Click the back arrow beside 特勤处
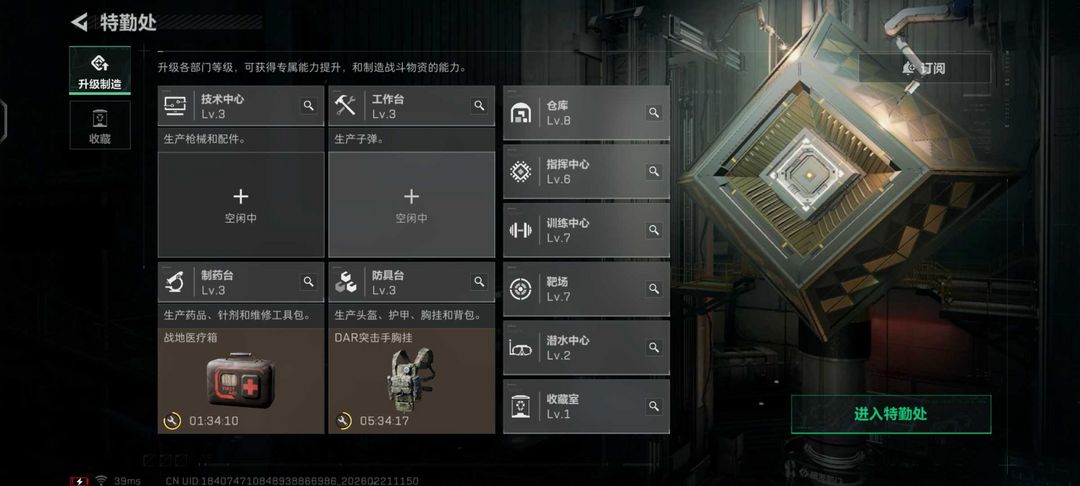Screen dimensions: 1080x486 click(x=79, y=22)
